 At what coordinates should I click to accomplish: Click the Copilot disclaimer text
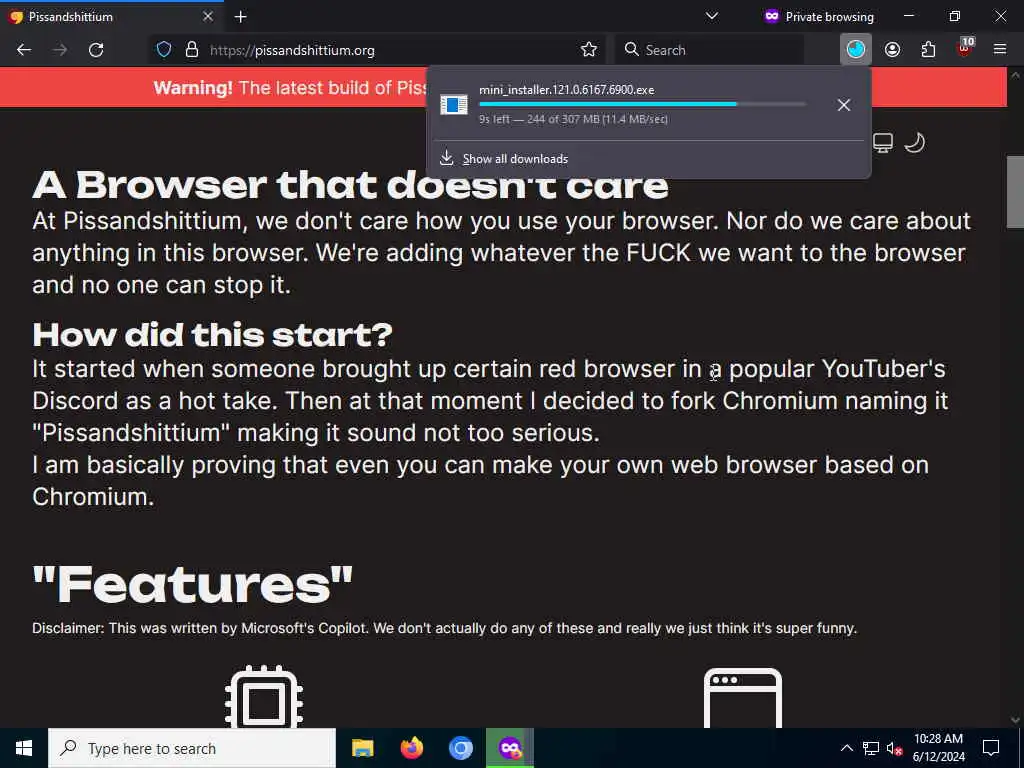(x=444, y=628)
